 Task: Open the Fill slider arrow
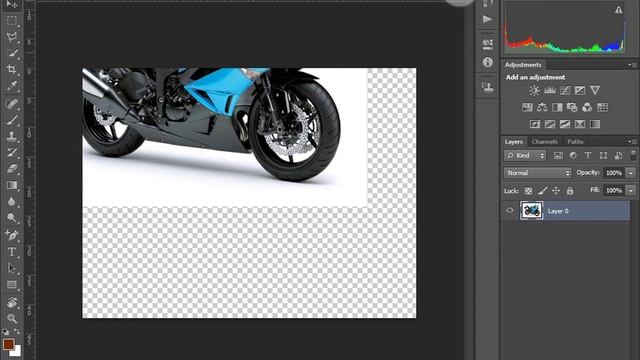pyautogui.click(x=631, y=191)
